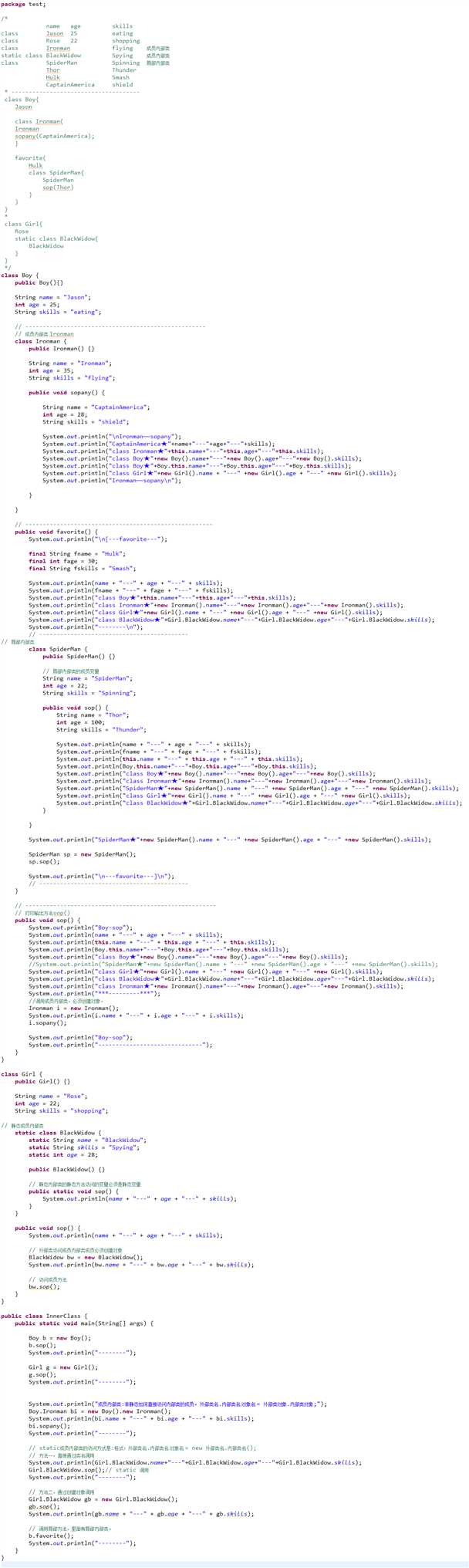Click 'Girl g = new Girl();' line

pos(63,1367)
